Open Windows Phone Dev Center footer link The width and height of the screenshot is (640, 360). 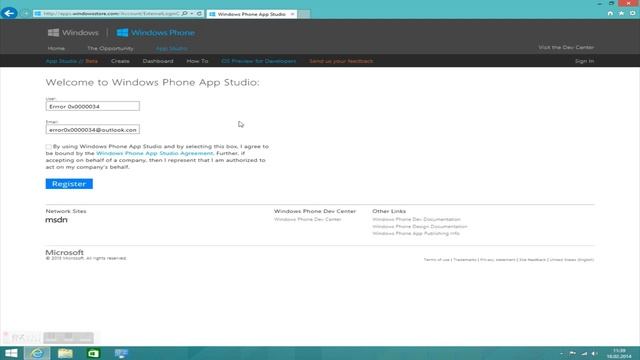[308, 219]
